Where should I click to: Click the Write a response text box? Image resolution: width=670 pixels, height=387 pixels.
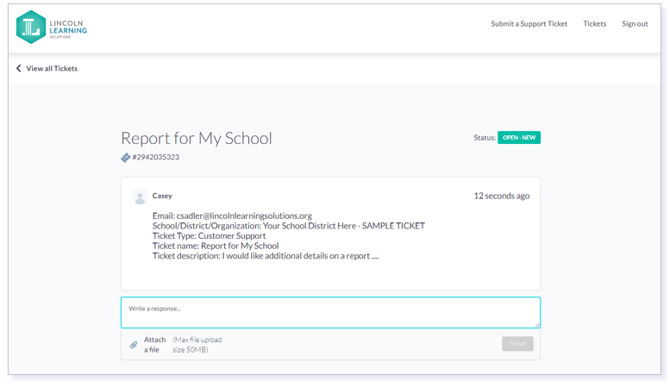tap(330, 313)
